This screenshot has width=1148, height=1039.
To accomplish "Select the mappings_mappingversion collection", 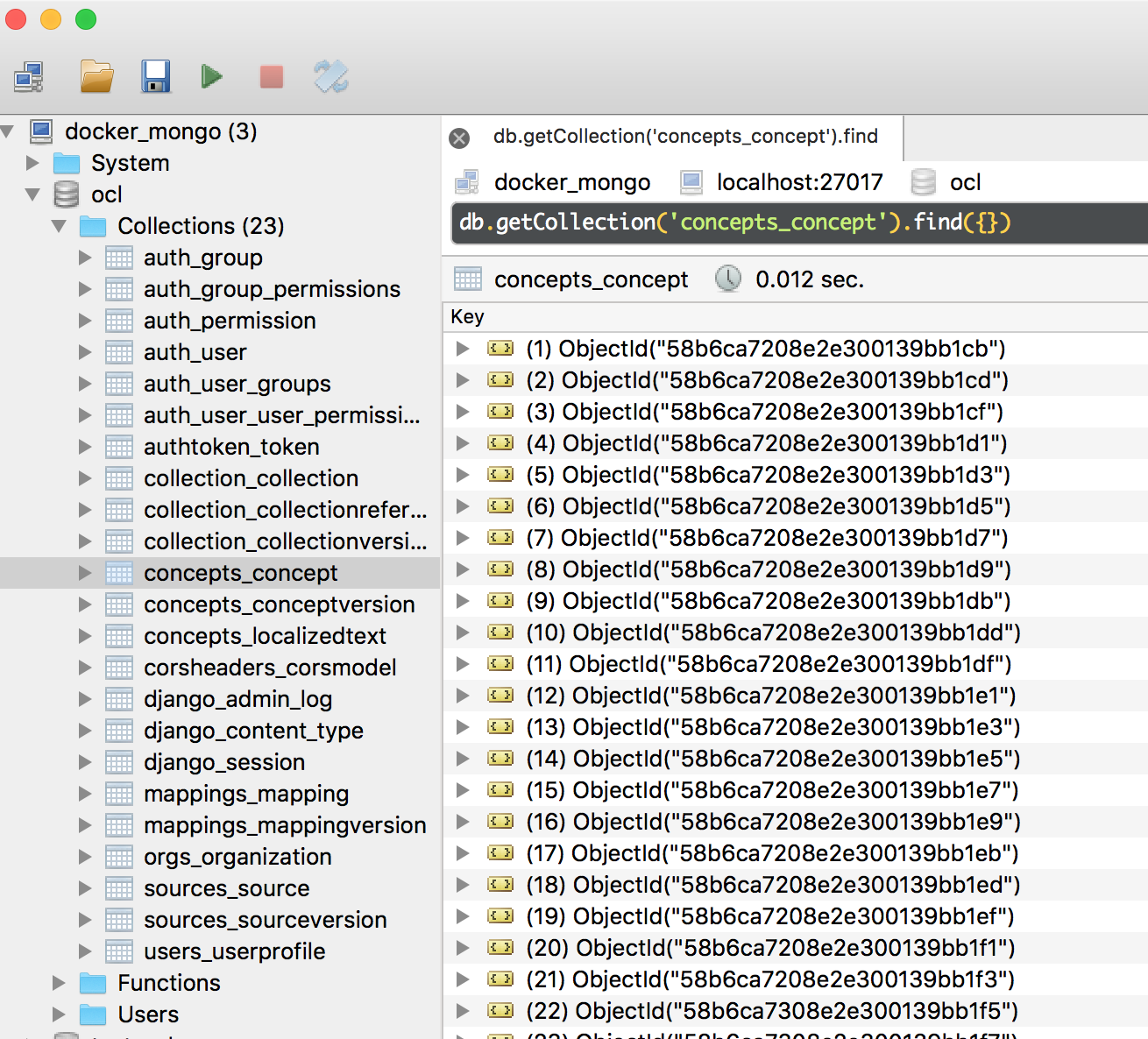I will tap(285, 825).
